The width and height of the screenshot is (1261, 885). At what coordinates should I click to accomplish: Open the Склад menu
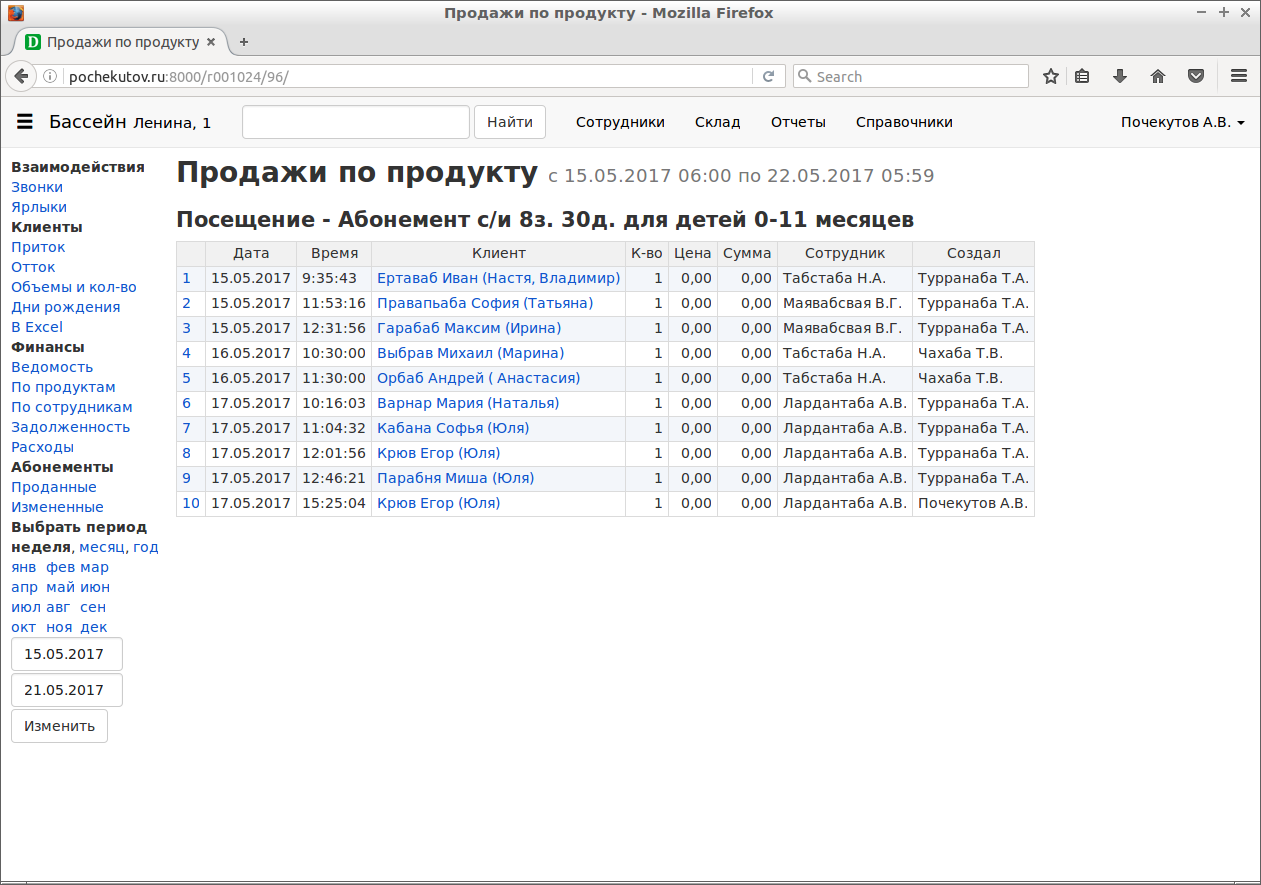(x=718, y=122)
